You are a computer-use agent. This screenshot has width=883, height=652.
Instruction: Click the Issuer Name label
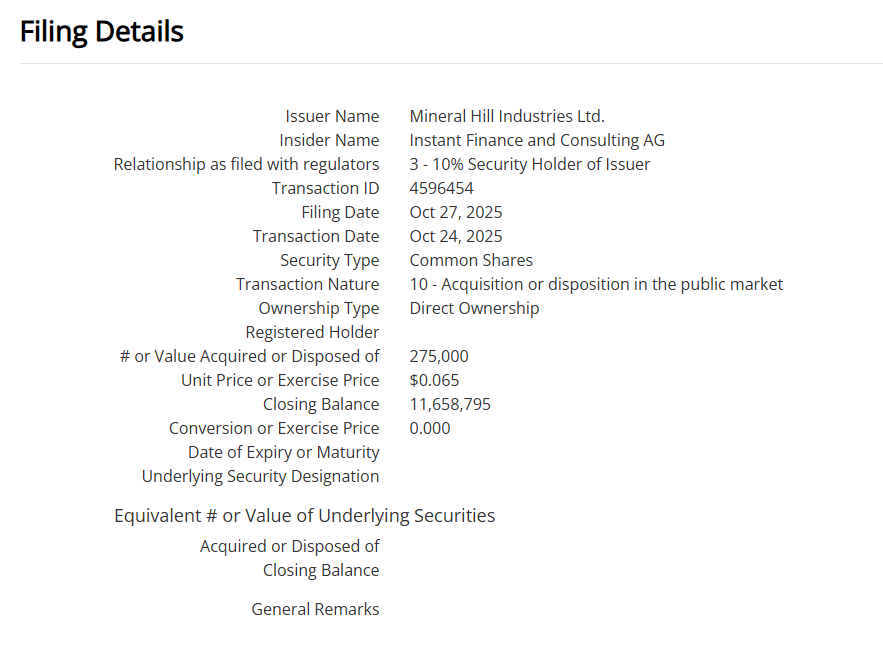(332, 116)
